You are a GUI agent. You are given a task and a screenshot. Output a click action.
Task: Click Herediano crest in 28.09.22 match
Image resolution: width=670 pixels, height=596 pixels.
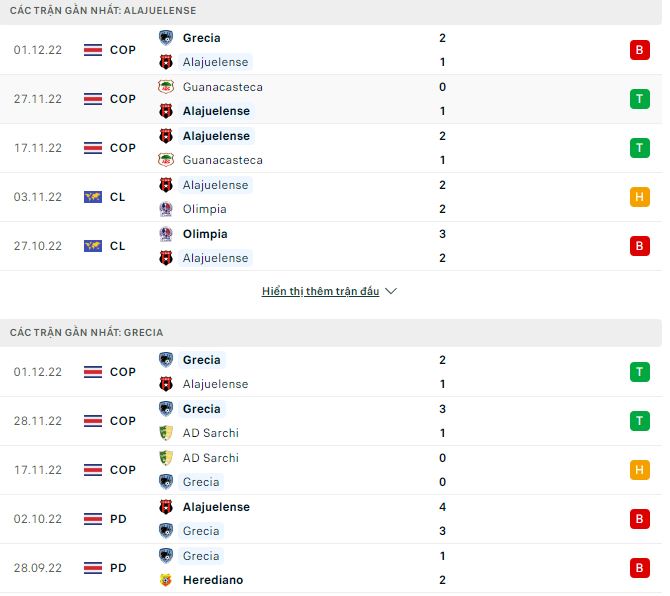pos(166,580)
